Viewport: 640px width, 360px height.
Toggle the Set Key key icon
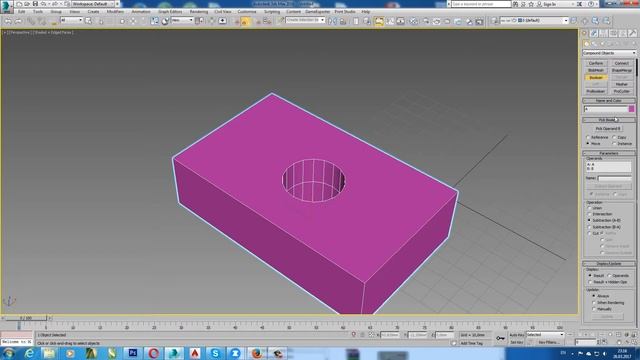500,338
